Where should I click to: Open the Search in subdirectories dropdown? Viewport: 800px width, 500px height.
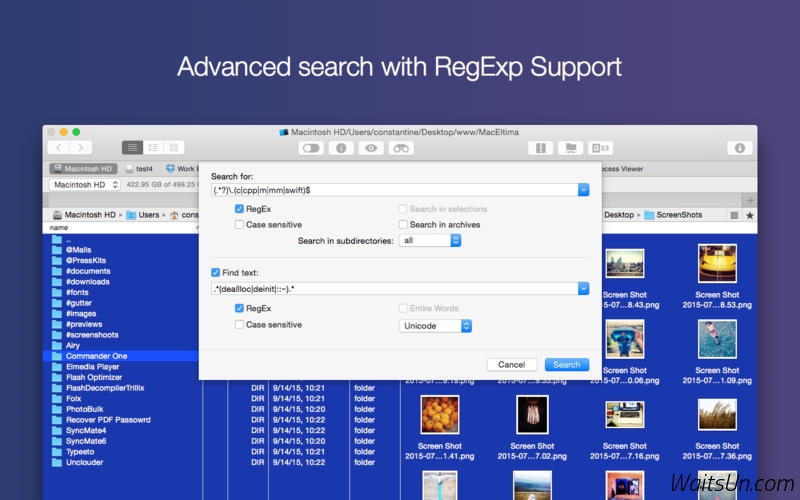pos(430,241)
